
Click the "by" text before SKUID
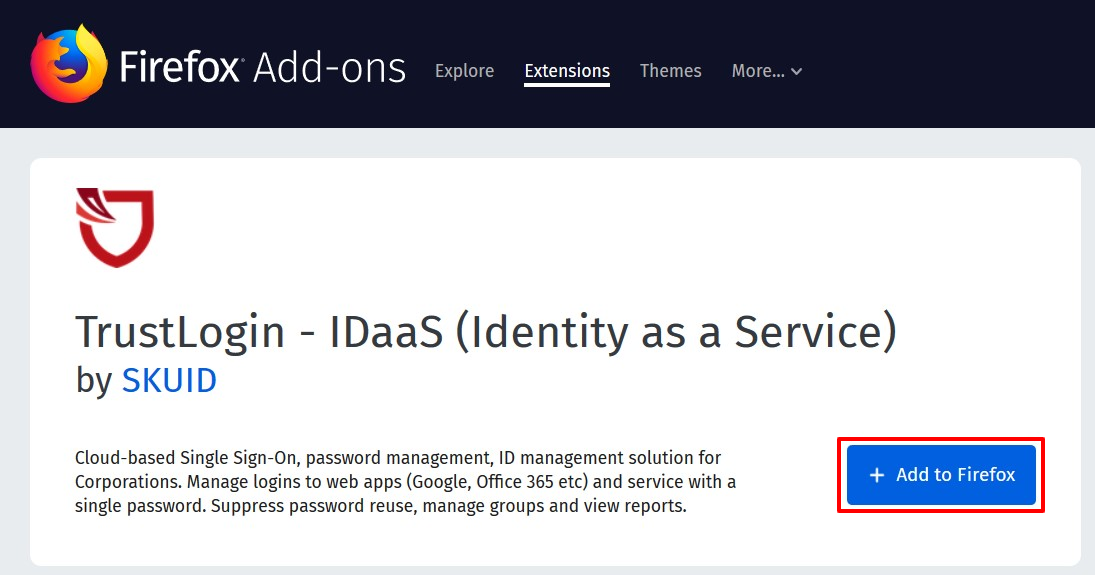coord(94,381)
